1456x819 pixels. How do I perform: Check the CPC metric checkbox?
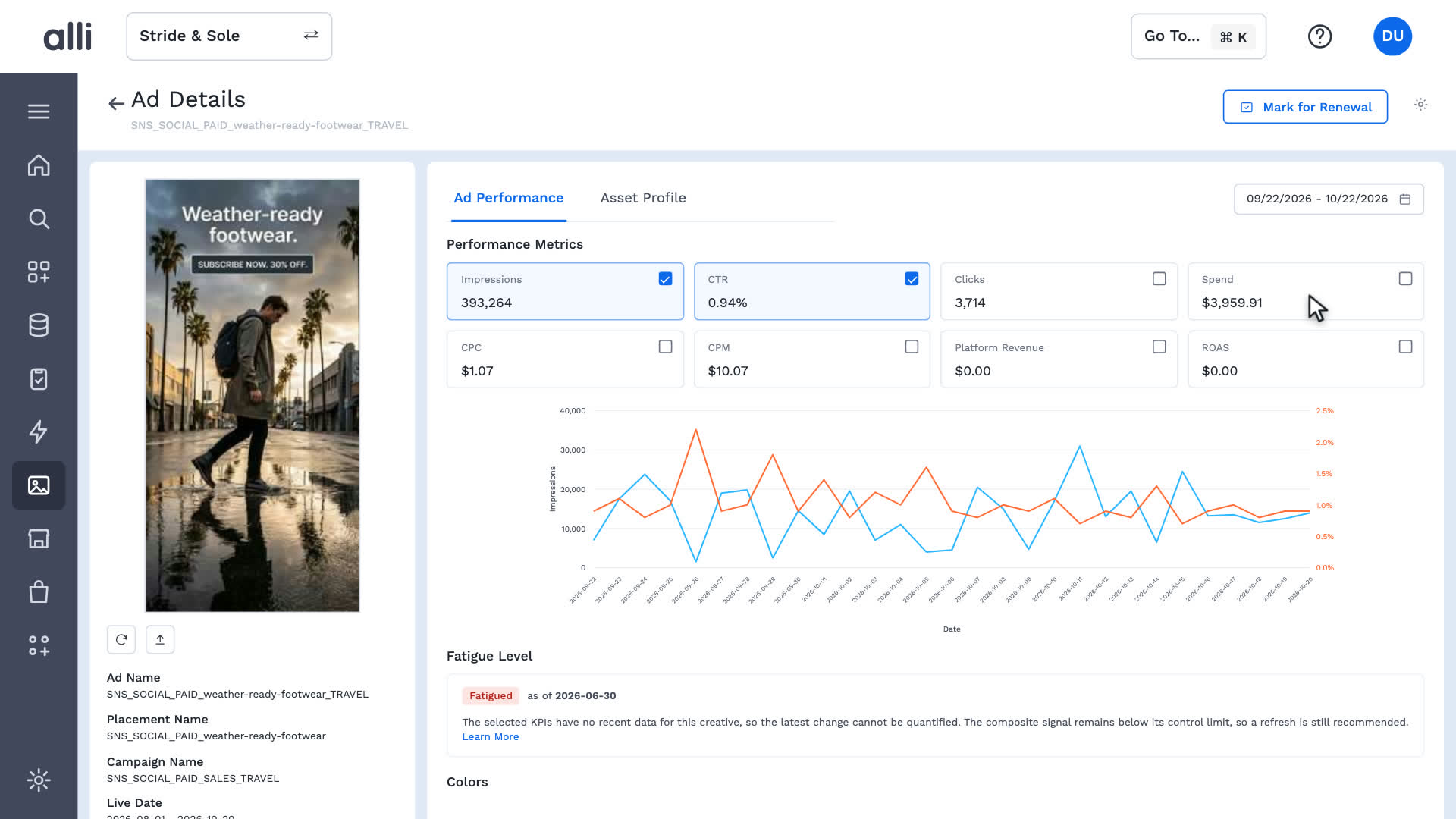(x=665, y=347)
